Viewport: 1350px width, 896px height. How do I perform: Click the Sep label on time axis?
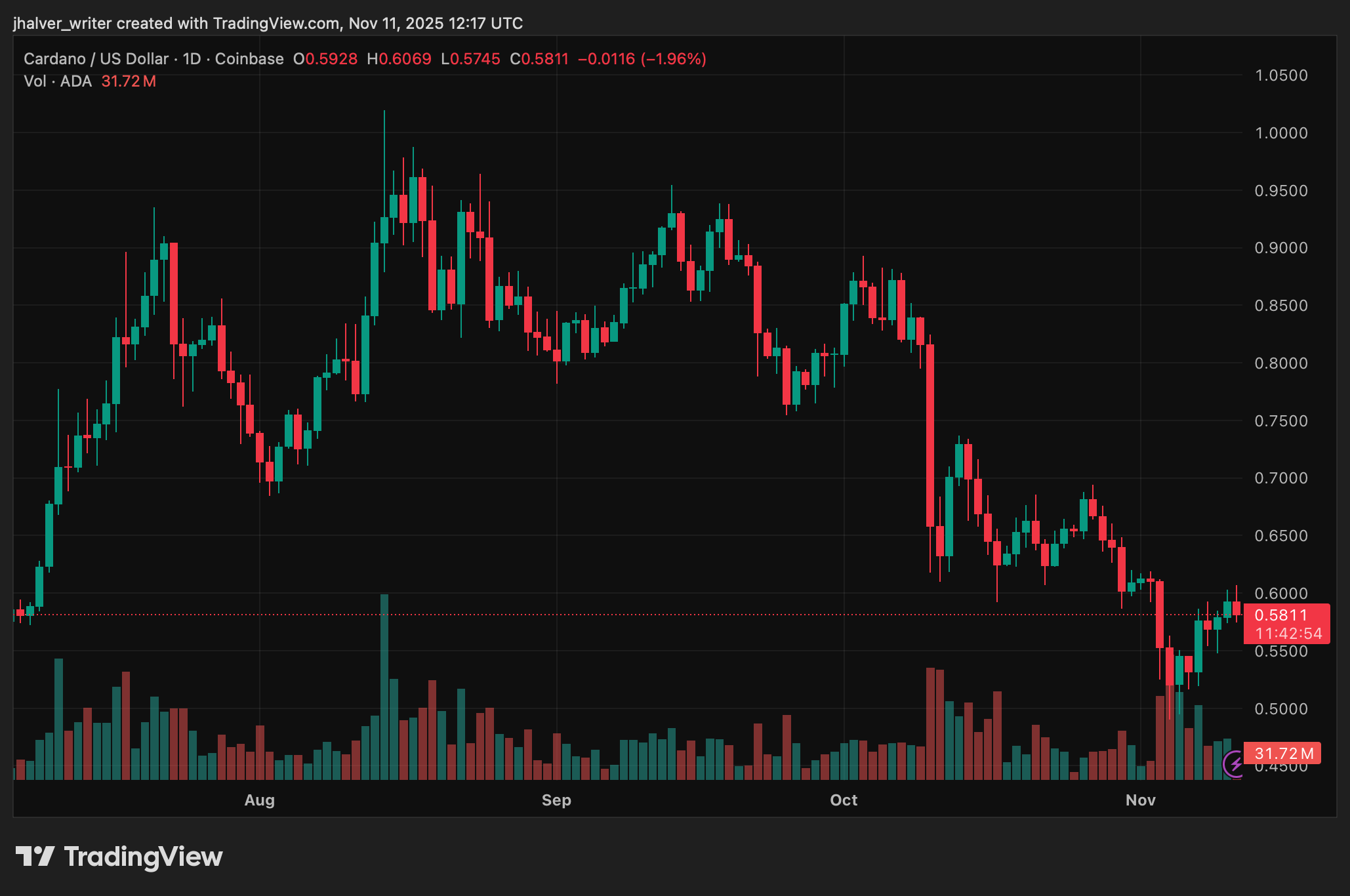(x=556, y=800)
